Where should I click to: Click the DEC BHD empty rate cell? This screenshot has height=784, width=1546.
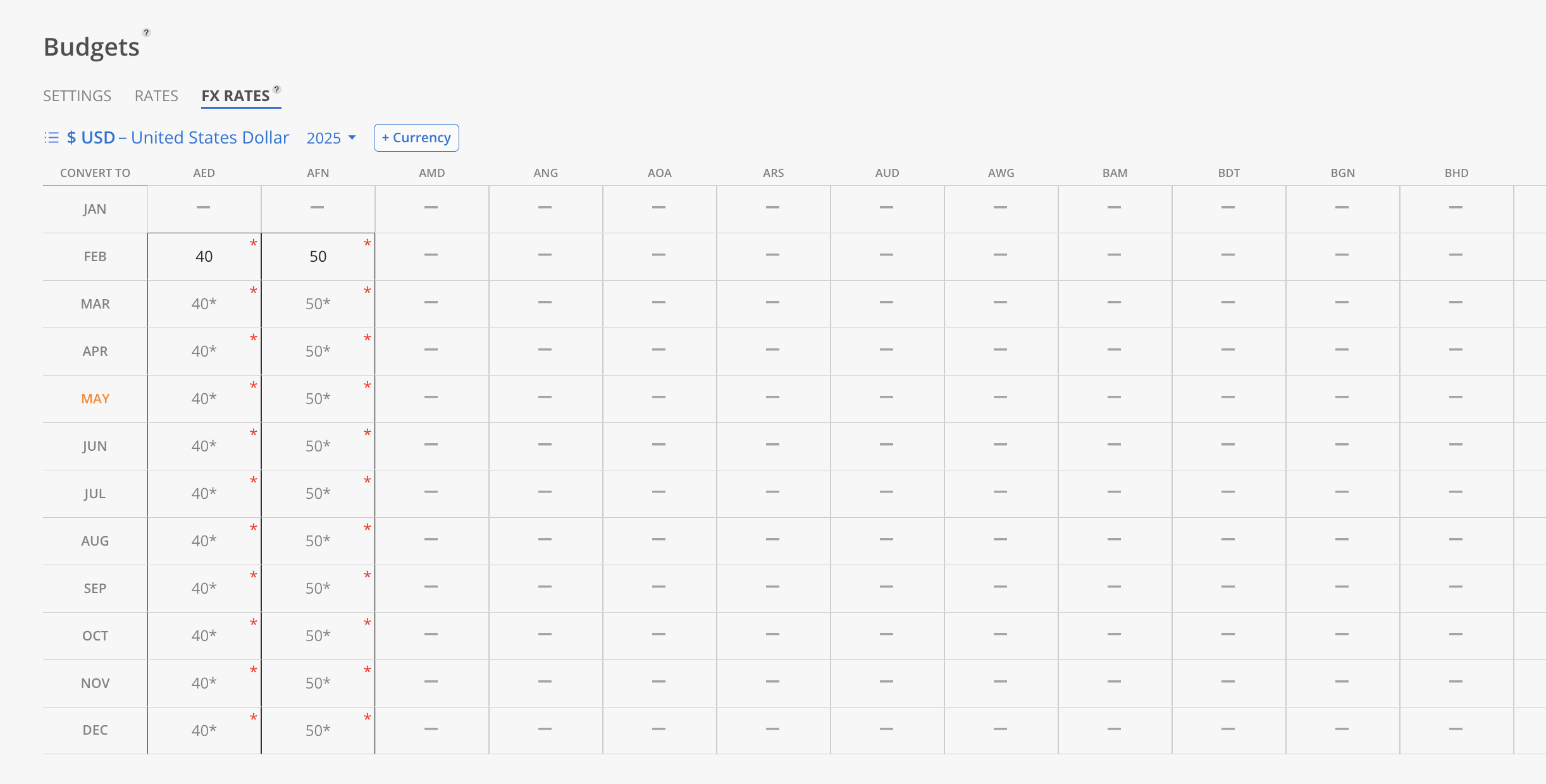pos(1456,730)
